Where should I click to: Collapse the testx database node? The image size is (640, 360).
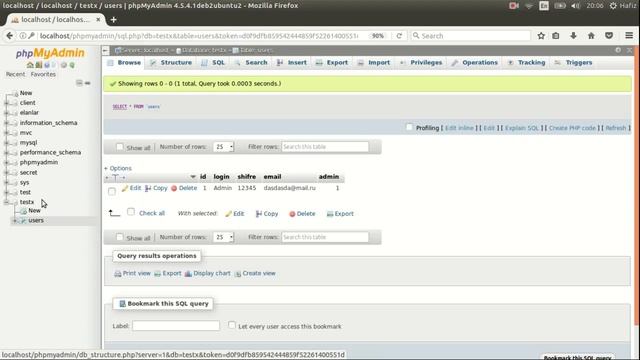tap(7, 202)
